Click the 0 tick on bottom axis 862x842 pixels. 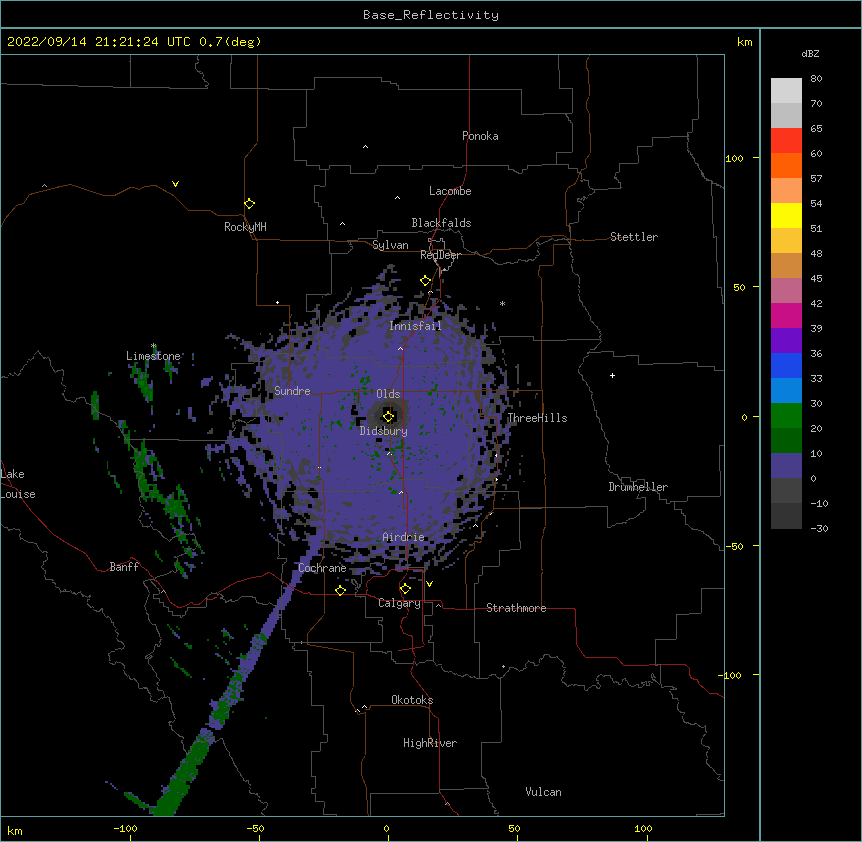(x=386, y=828)
